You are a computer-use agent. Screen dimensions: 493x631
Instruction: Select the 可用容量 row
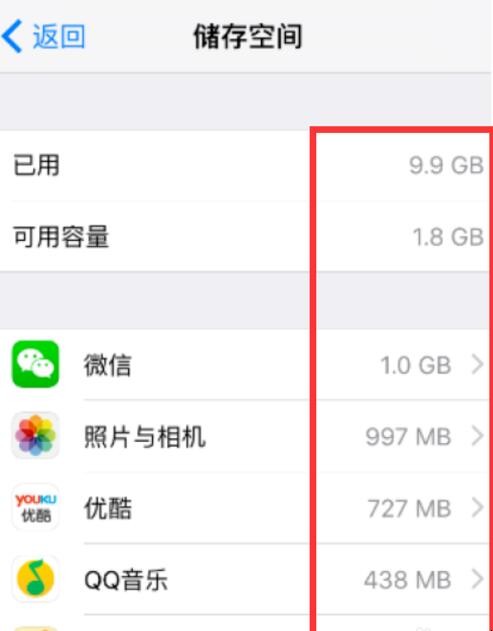(x=246, y=236)
